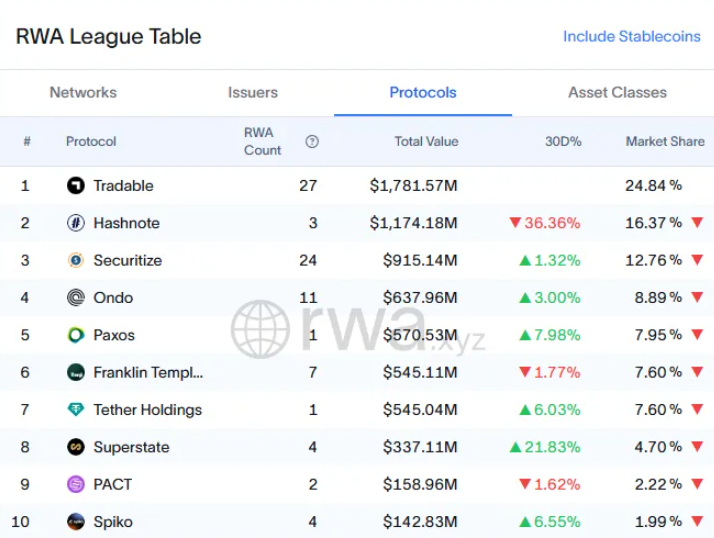Switch to the Issuers tab

tap(253, 92)
